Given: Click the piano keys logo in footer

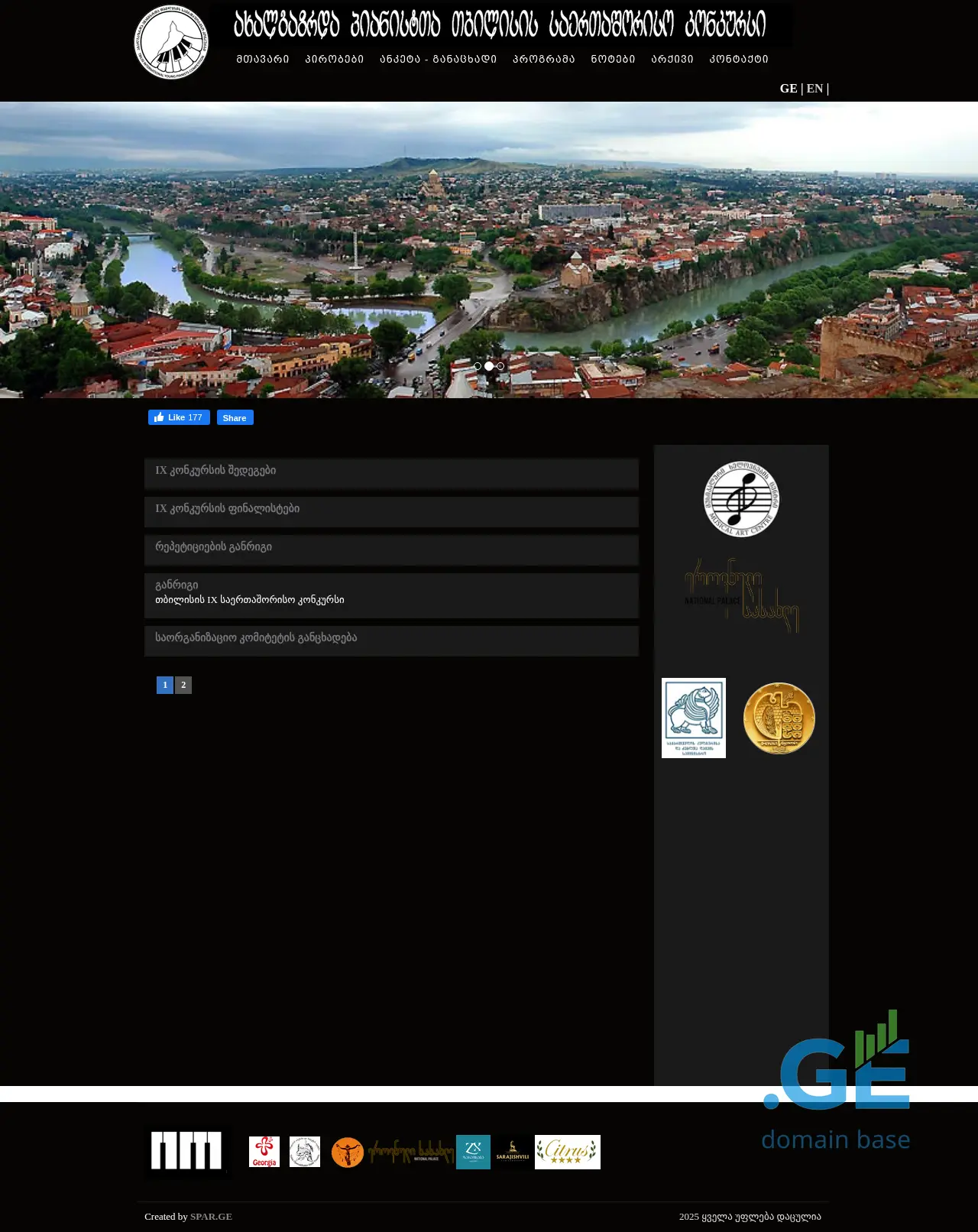Looking at the screenshot, I should 186,1151.
